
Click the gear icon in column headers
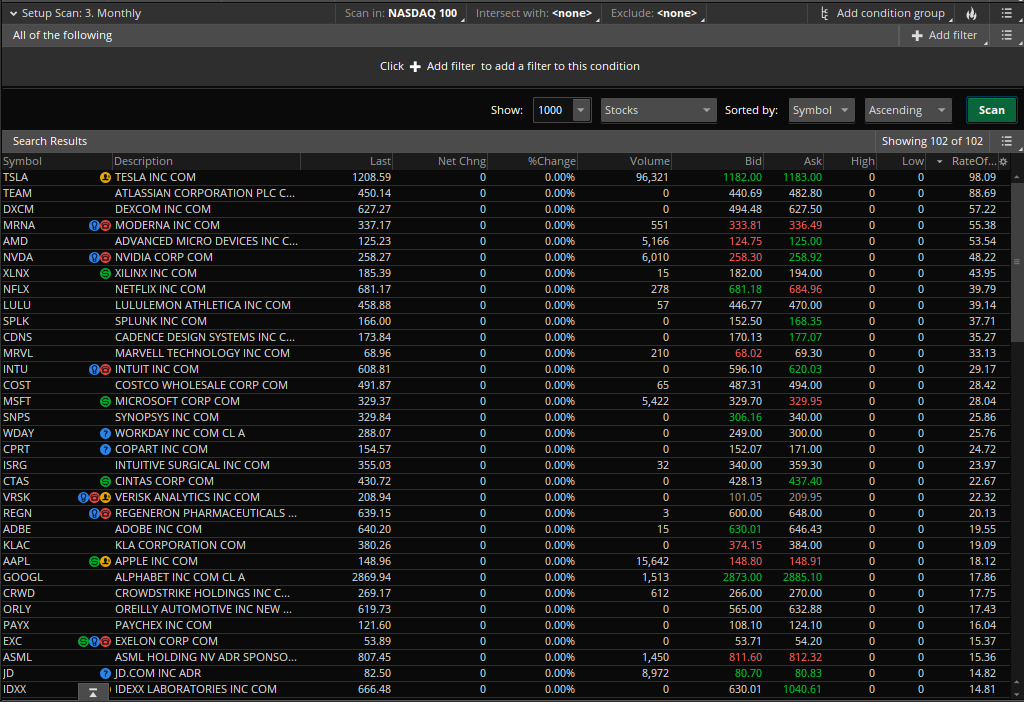(x=1003, y=162)
